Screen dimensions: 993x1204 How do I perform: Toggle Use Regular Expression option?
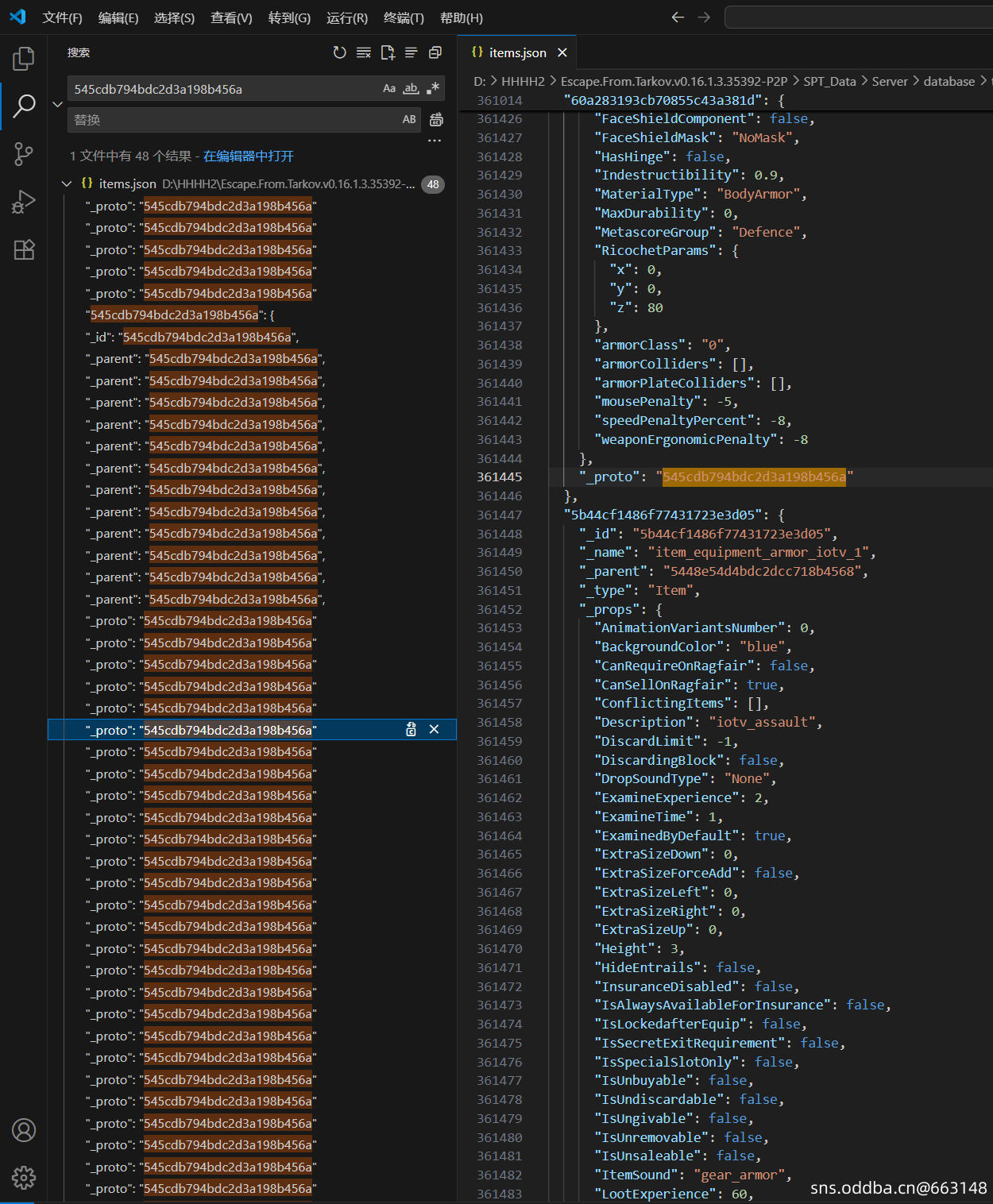coord(433,89)
